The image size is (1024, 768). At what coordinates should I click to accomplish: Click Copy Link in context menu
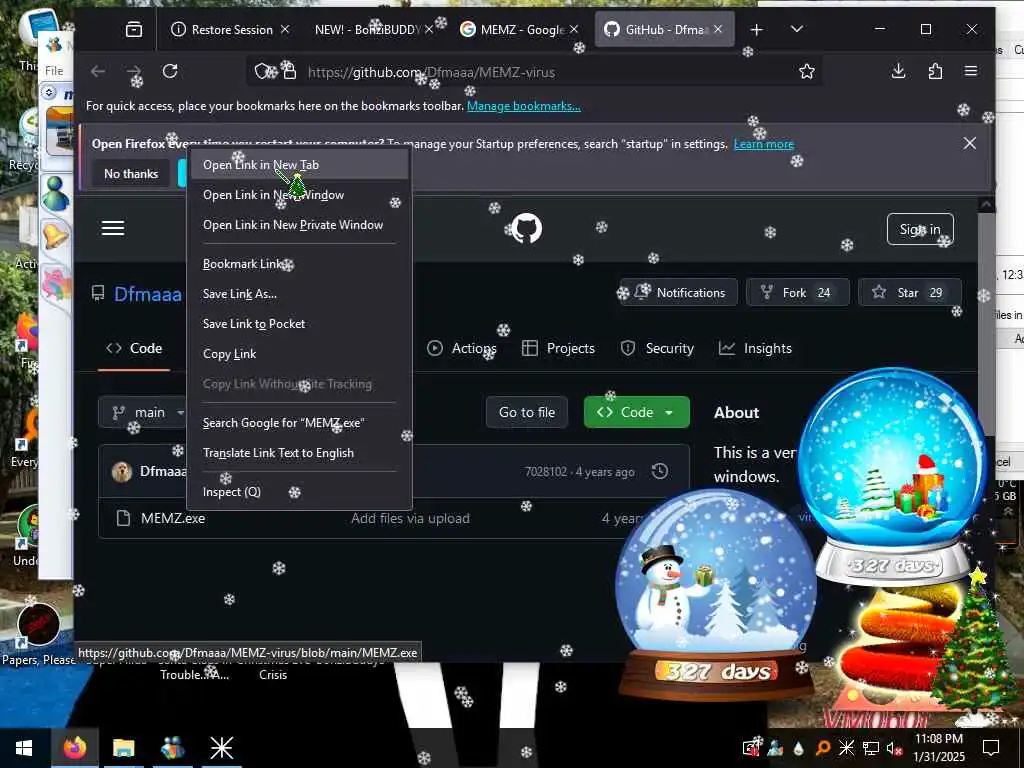pos(298,355)
